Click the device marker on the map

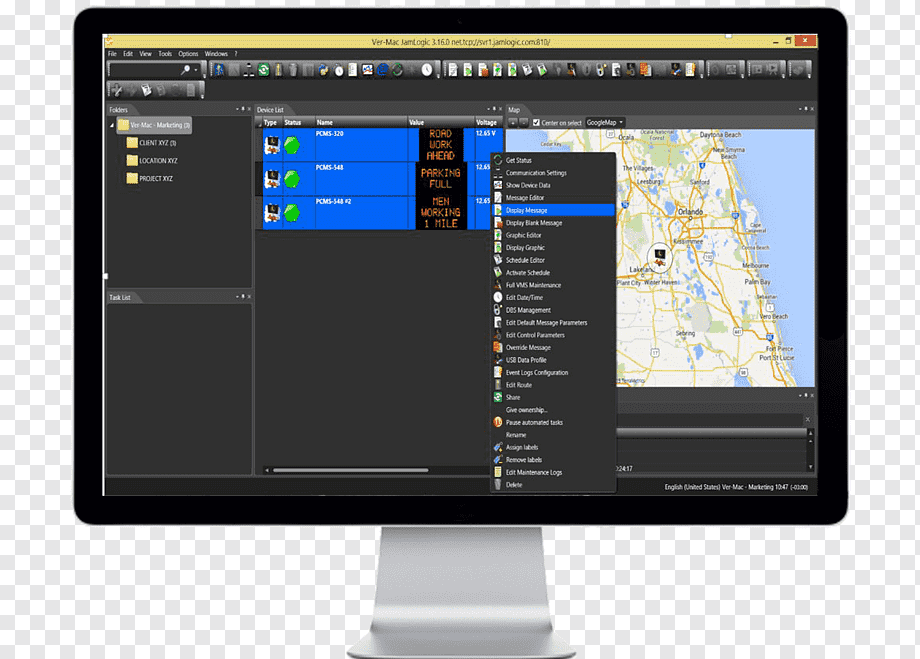point(660,257)
